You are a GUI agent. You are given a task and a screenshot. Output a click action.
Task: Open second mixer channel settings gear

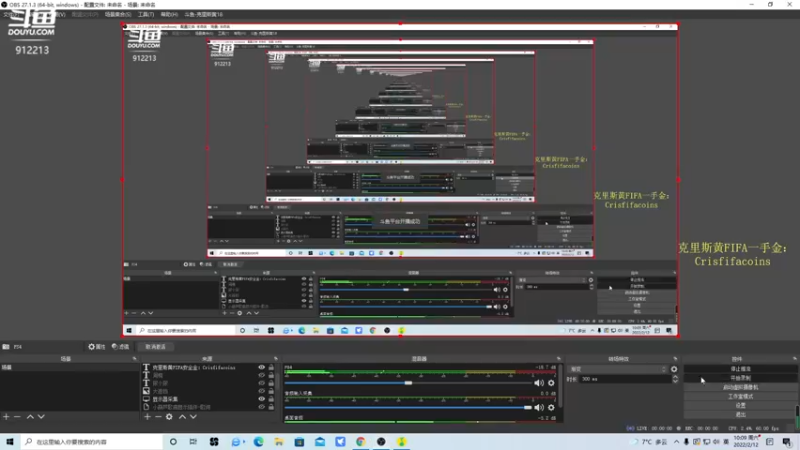(552, 408)
